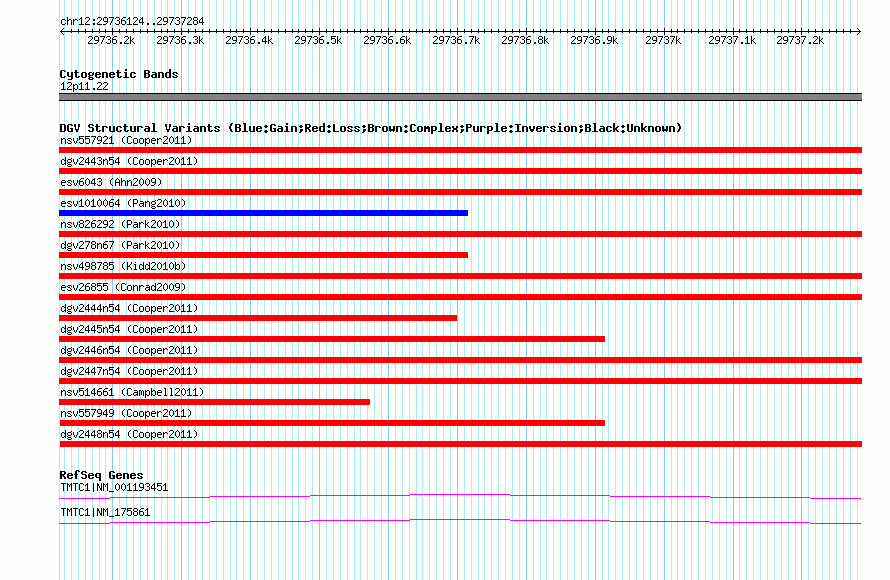Click the Cytogenetic Bands track title
890x580 pixels.
(x=119, y=74)
